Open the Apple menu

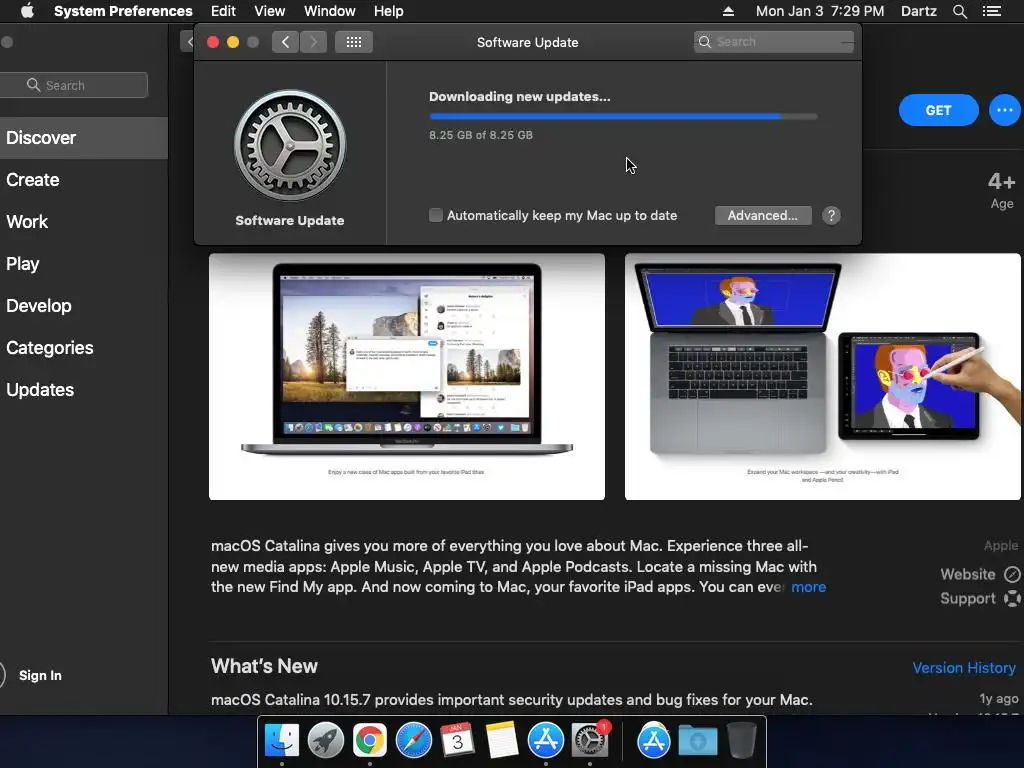click(27, 11)
